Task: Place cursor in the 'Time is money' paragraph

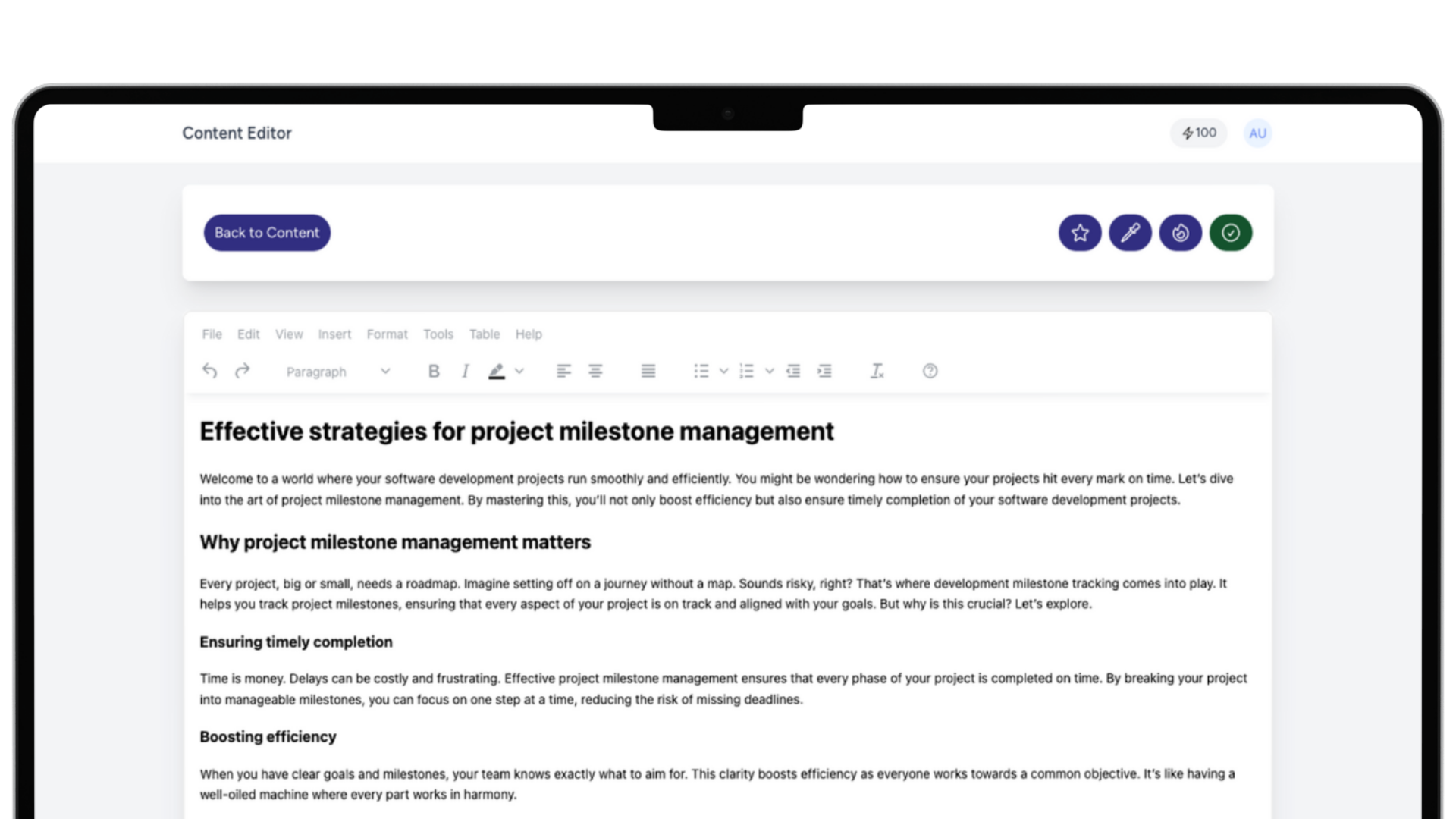Action: click(723, 689)
